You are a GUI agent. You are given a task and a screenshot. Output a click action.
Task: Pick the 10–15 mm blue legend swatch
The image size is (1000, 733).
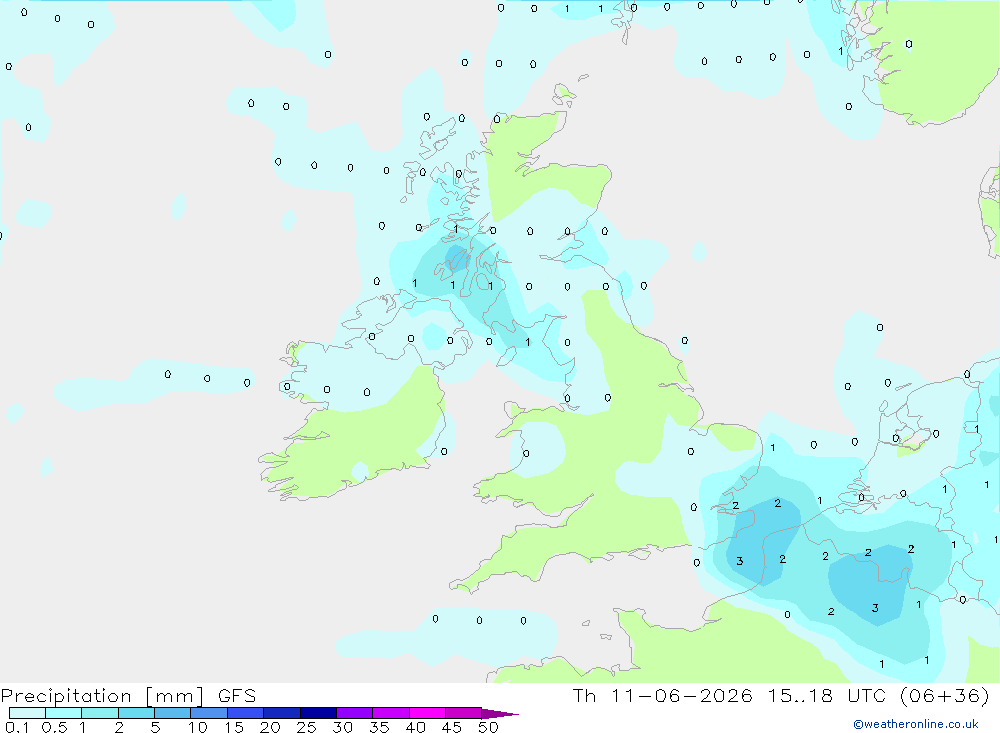[x=209, y=713]
